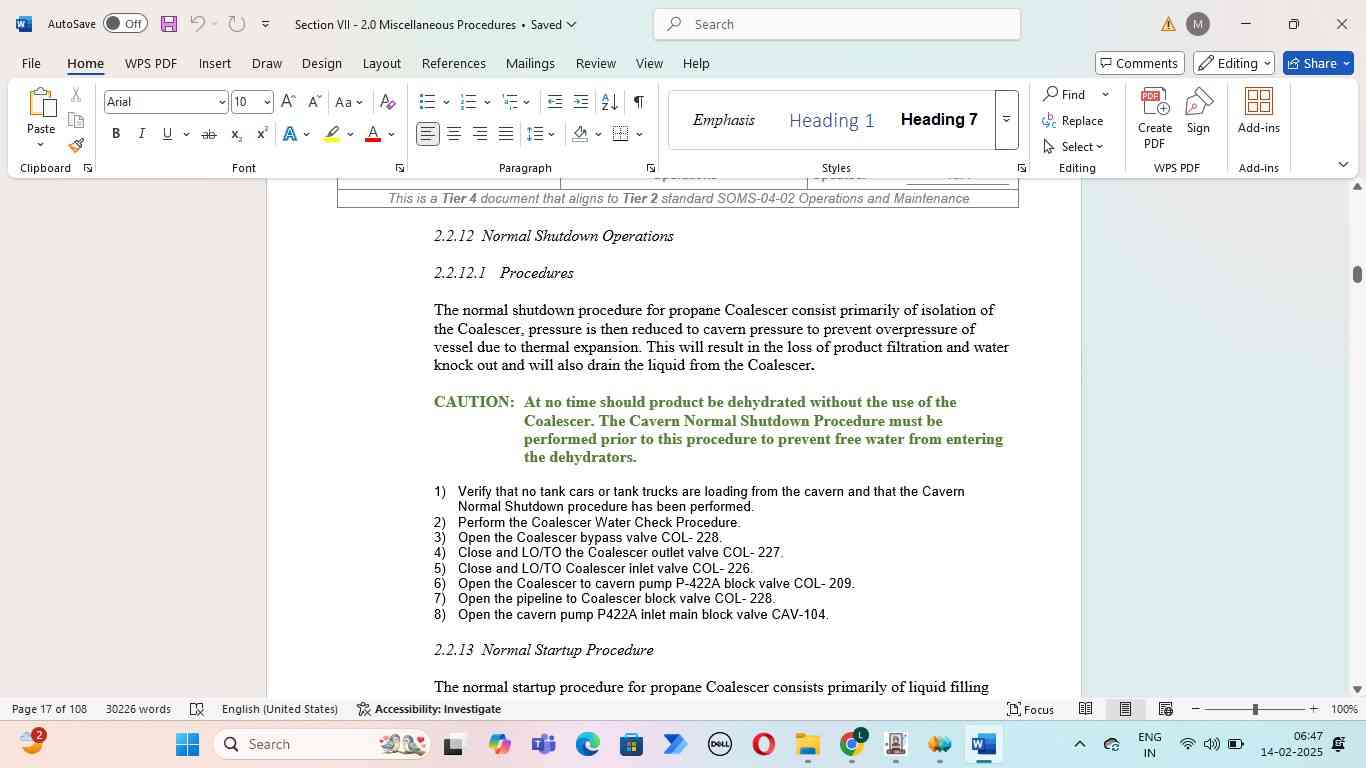The width and height of the screenshot is (1366, 768).
Task: Toggle the AutoSave switch
Action: [124, 24]
